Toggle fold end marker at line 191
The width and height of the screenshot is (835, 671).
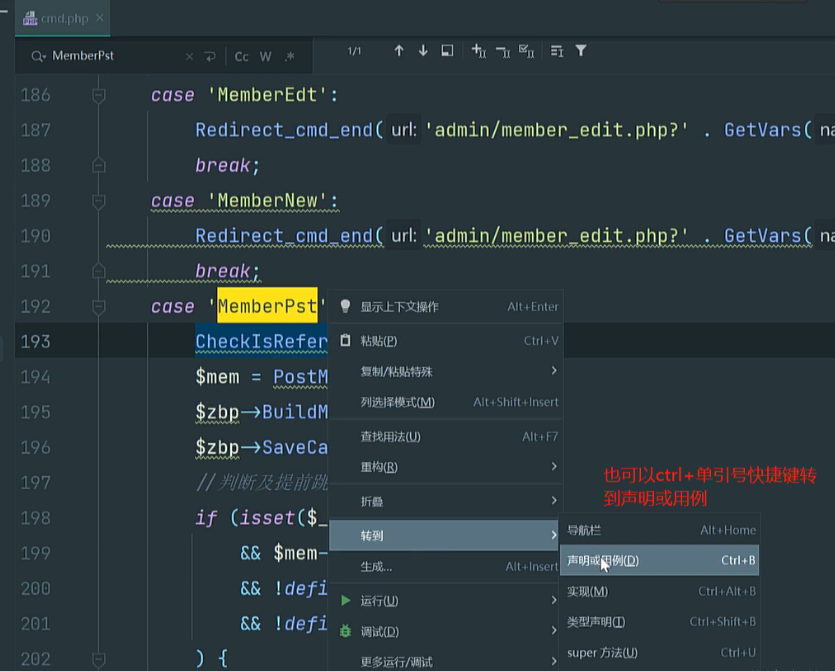[99, 271]
